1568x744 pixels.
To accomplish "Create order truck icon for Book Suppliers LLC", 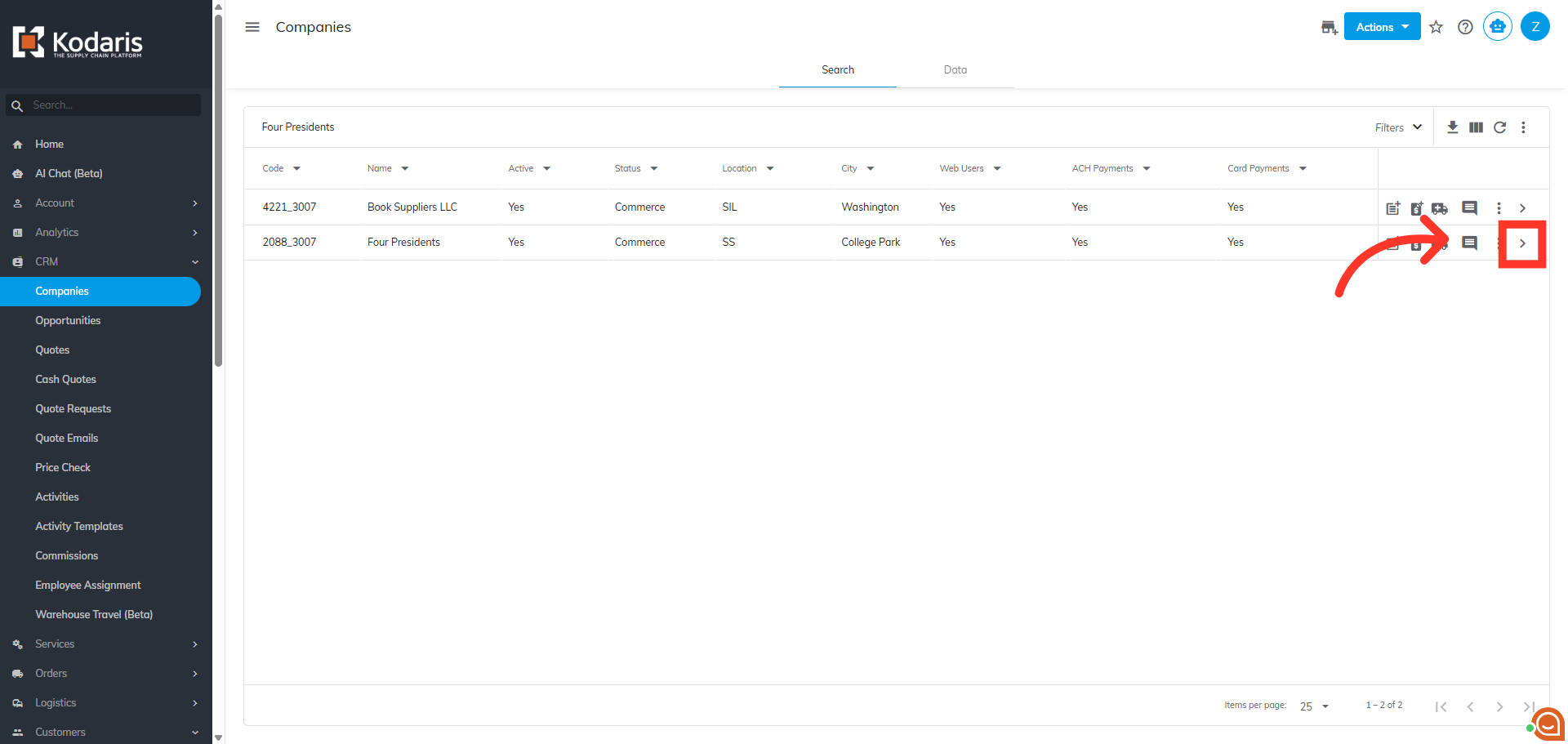I will 1440,208.
